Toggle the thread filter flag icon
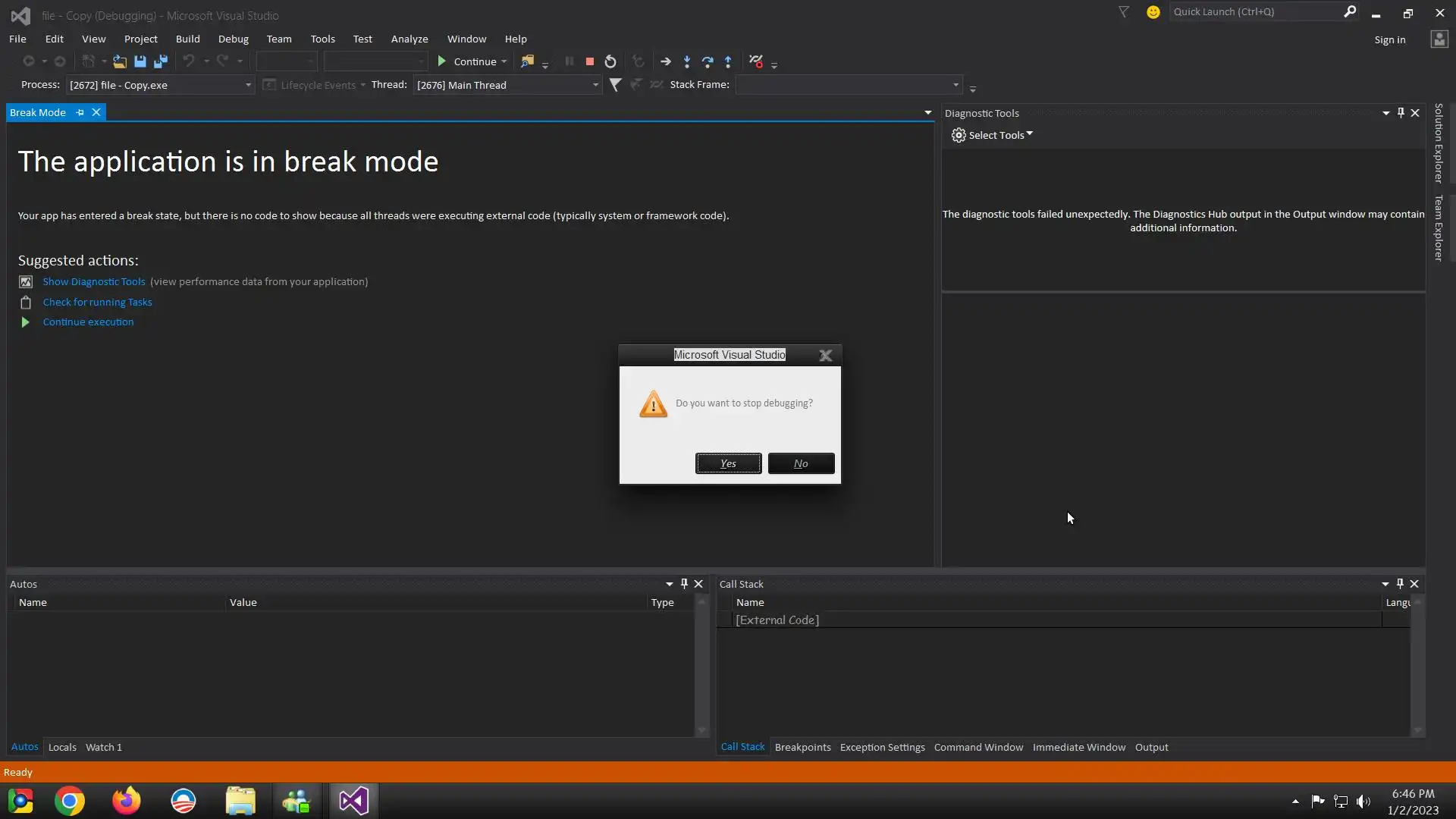 (615, 85)
